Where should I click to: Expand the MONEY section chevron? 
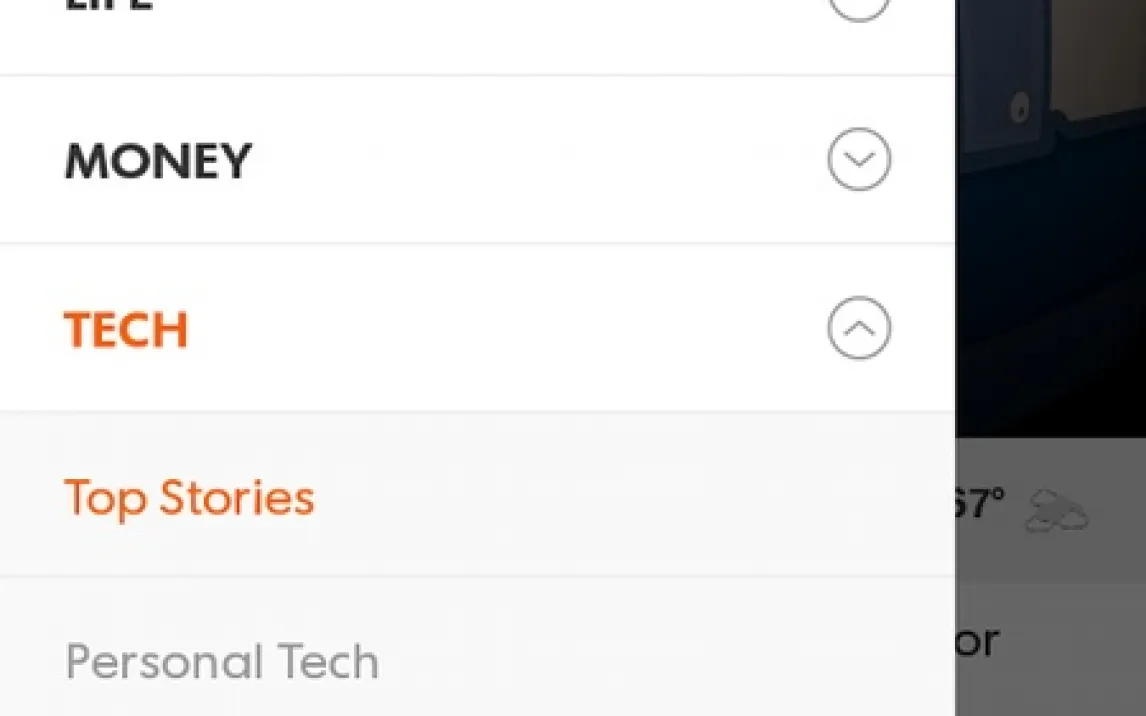tap(858, 160)
